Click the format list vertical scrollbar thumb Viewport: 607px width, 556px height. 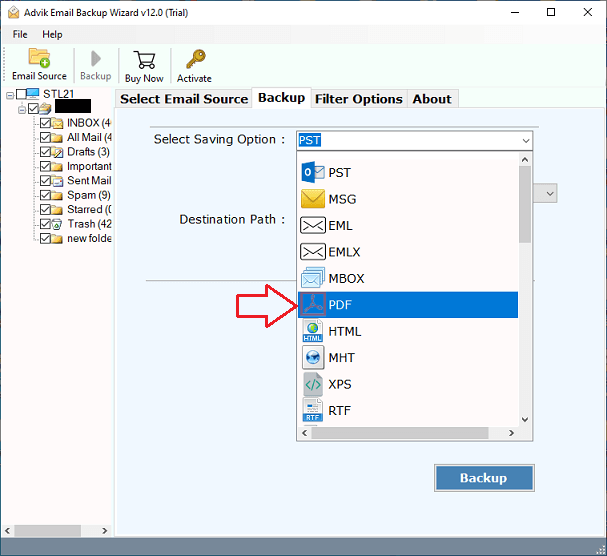(525, 204)
